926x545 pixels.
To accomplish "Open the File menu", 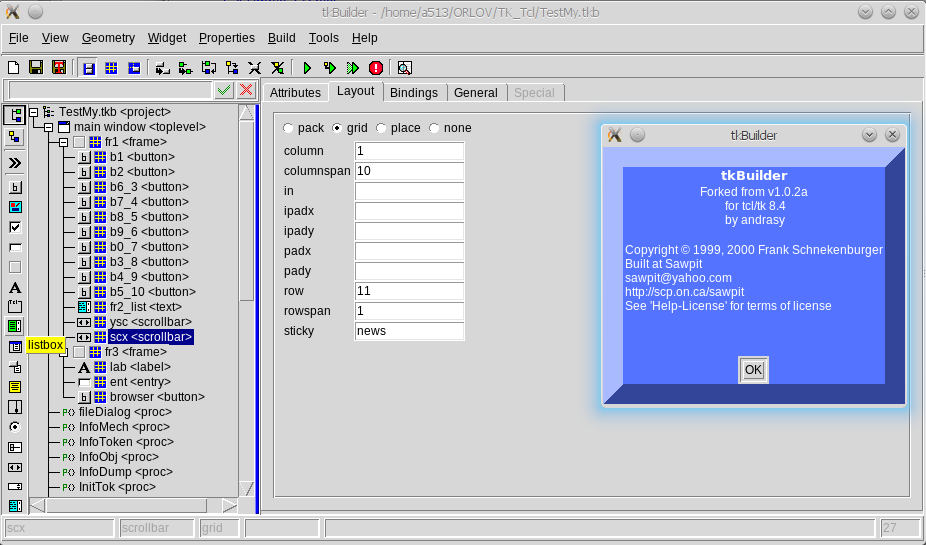I will point(18,38).
